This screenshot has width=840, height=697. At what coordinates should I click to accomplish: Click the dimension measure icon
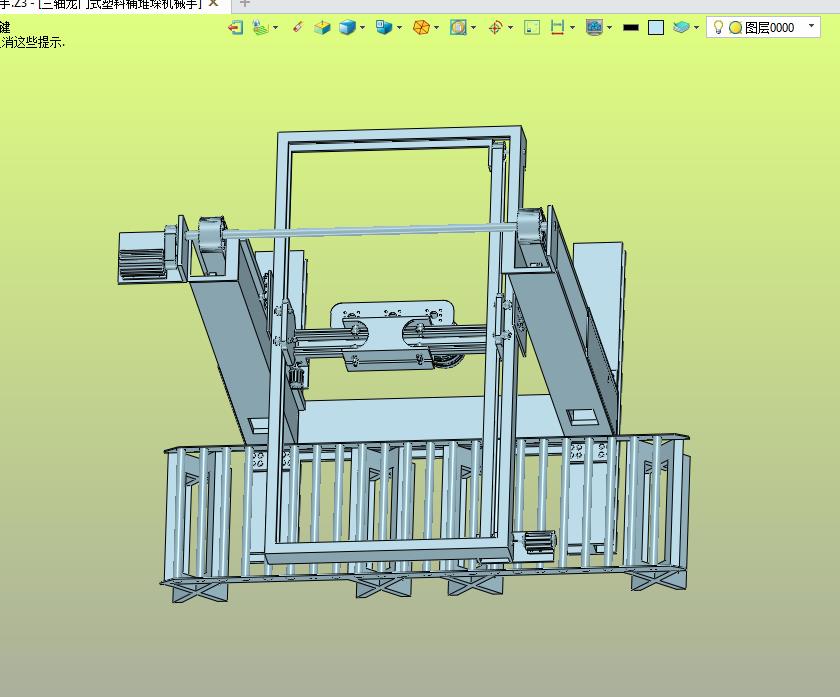(558, 27)
